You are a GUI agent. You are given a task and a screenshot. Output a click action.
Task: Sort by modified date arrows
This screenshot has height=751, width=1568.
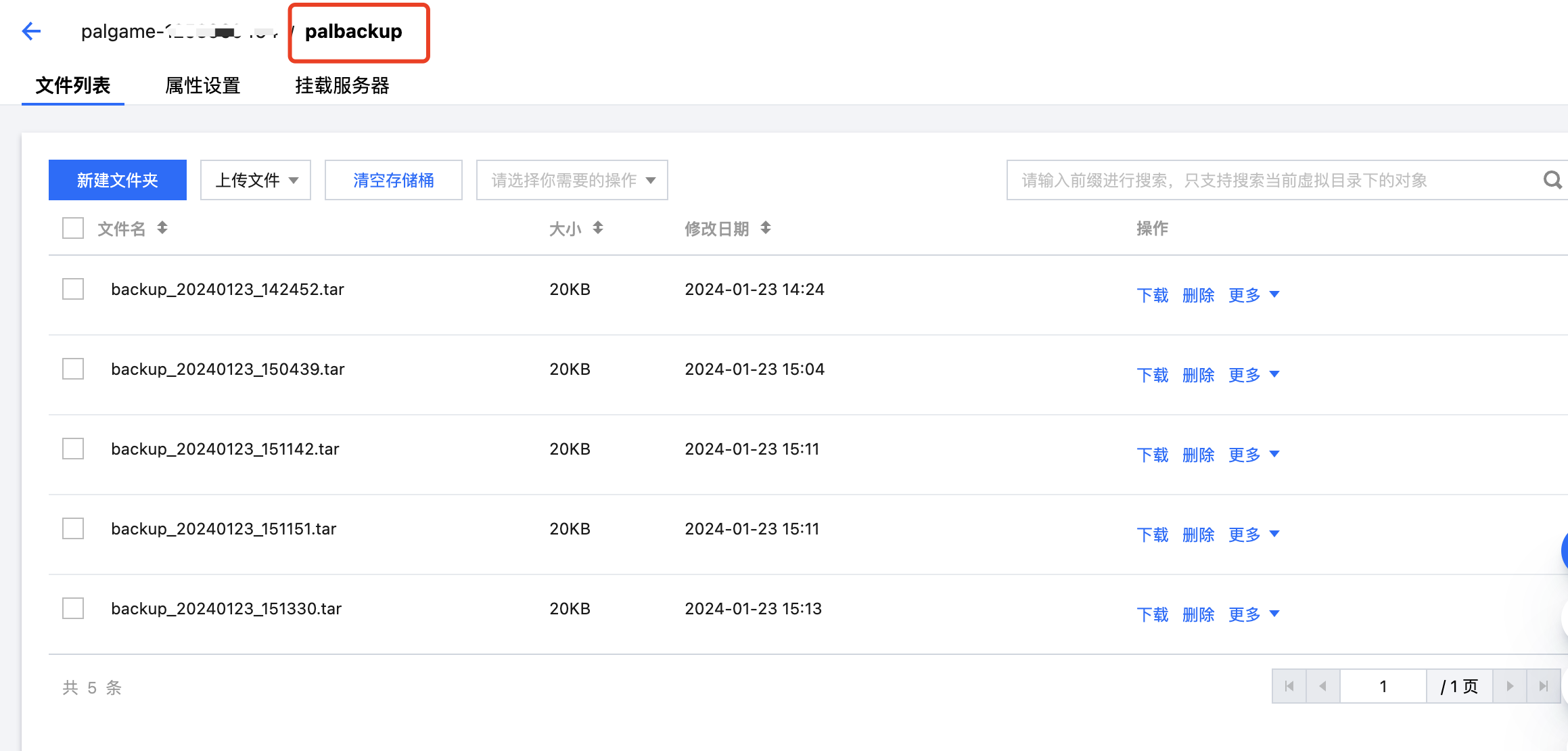pyautogui.click(x=766, y=228)
